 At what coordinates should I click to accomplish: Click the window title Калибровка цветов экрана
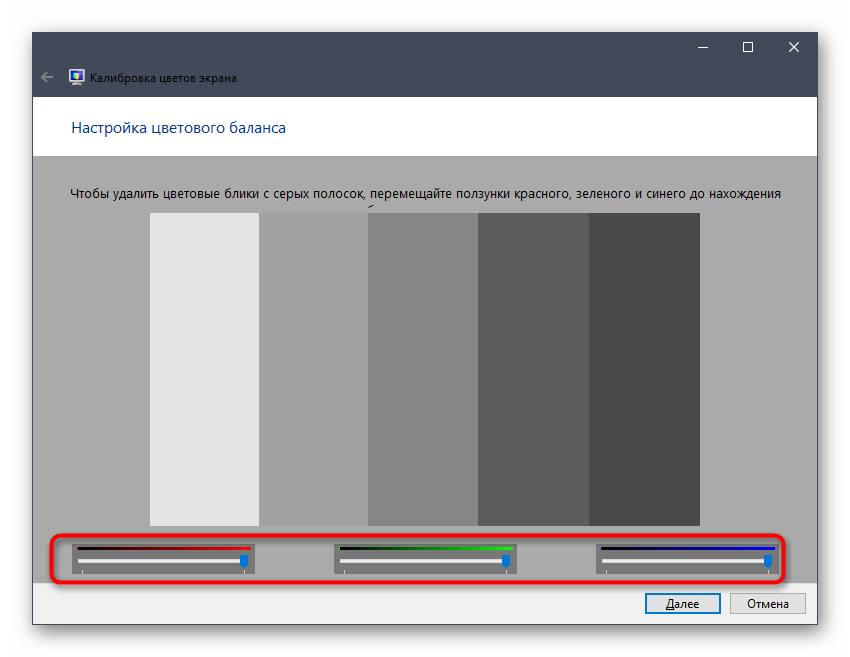pyautogui.click(x=163, y=77)
